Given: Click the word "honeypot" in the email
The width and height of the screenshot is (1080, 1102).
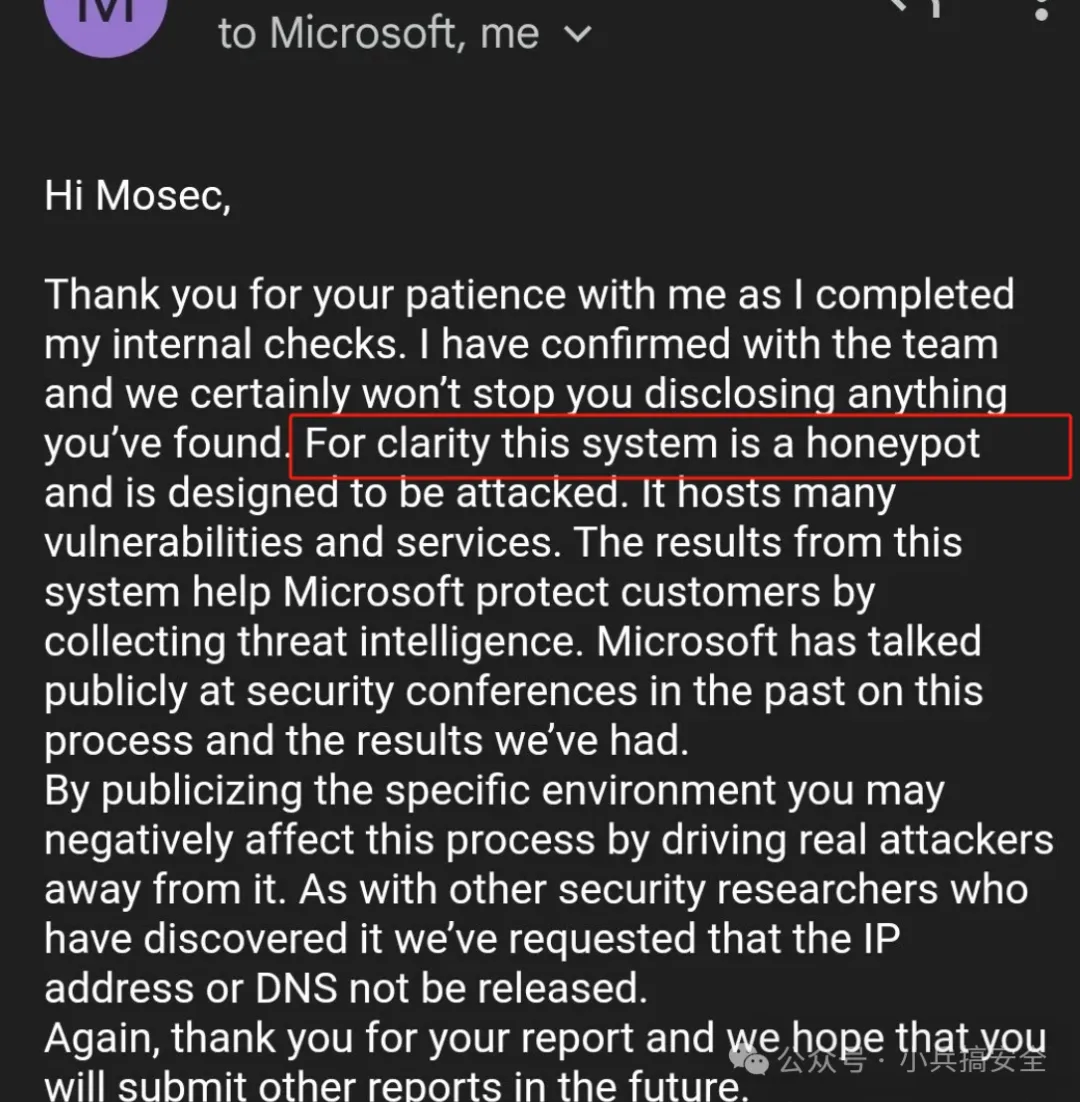Looking at the screenshot, I should (x=893, y=444).
